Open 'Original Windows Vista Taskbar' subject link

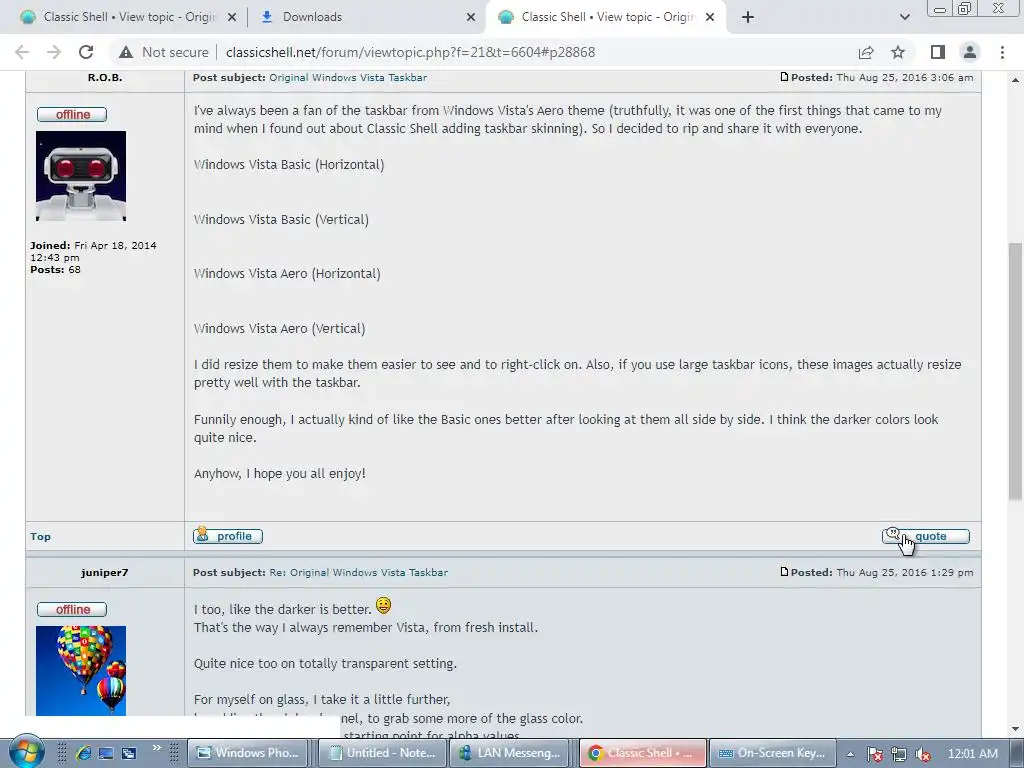pos(348,77)
